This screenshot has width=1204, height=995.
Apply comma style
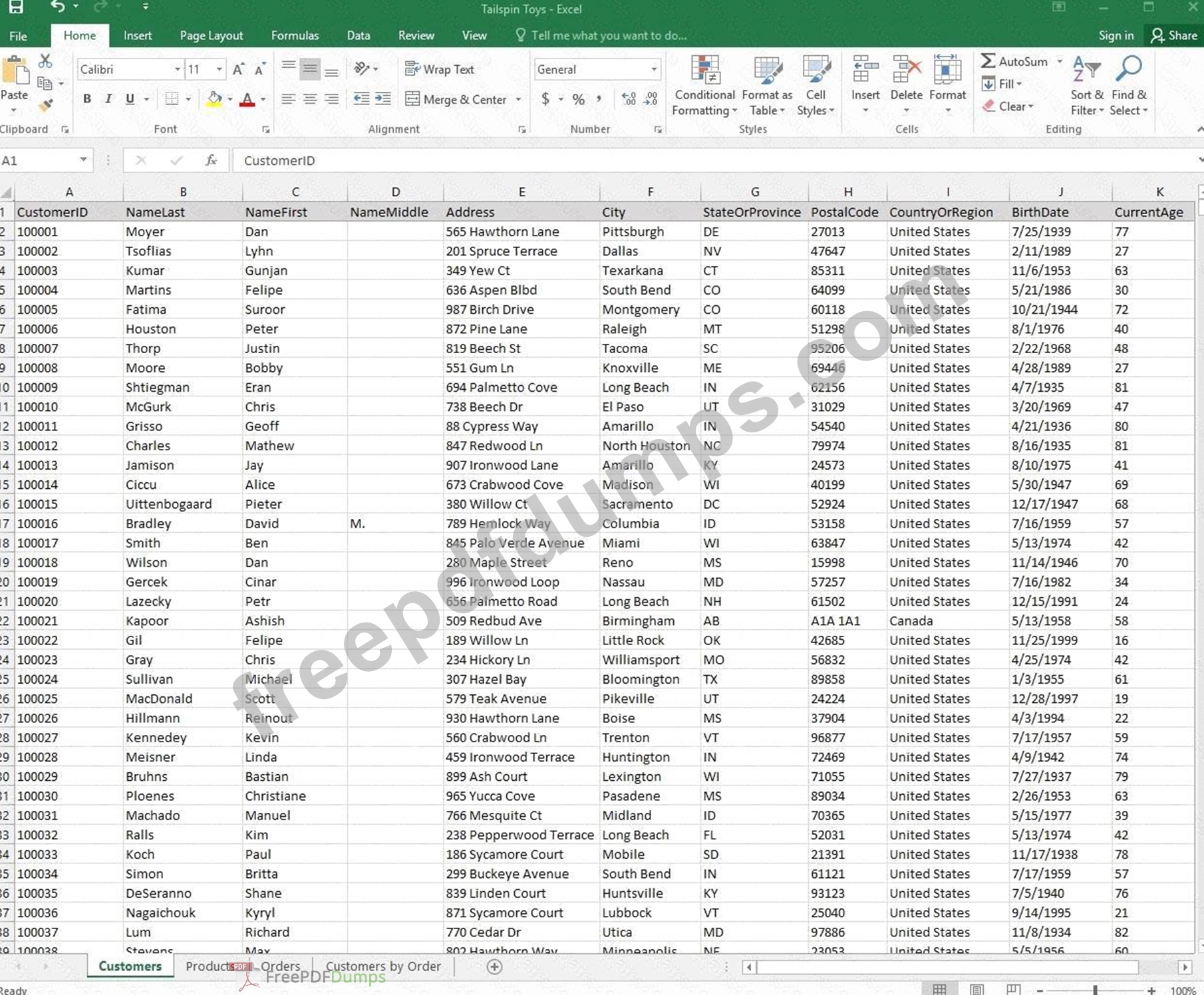599,99
